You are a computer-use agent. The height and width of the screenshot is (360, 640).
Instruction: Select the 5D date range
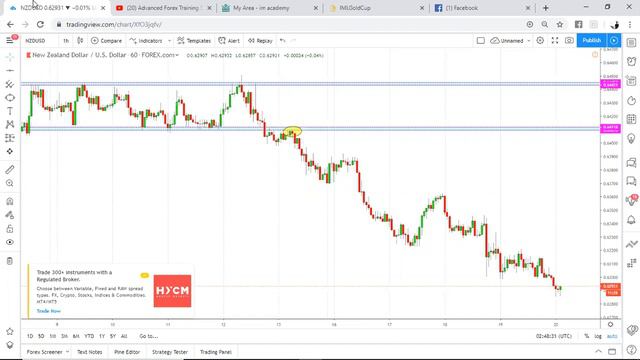click(x=41, y=336)
